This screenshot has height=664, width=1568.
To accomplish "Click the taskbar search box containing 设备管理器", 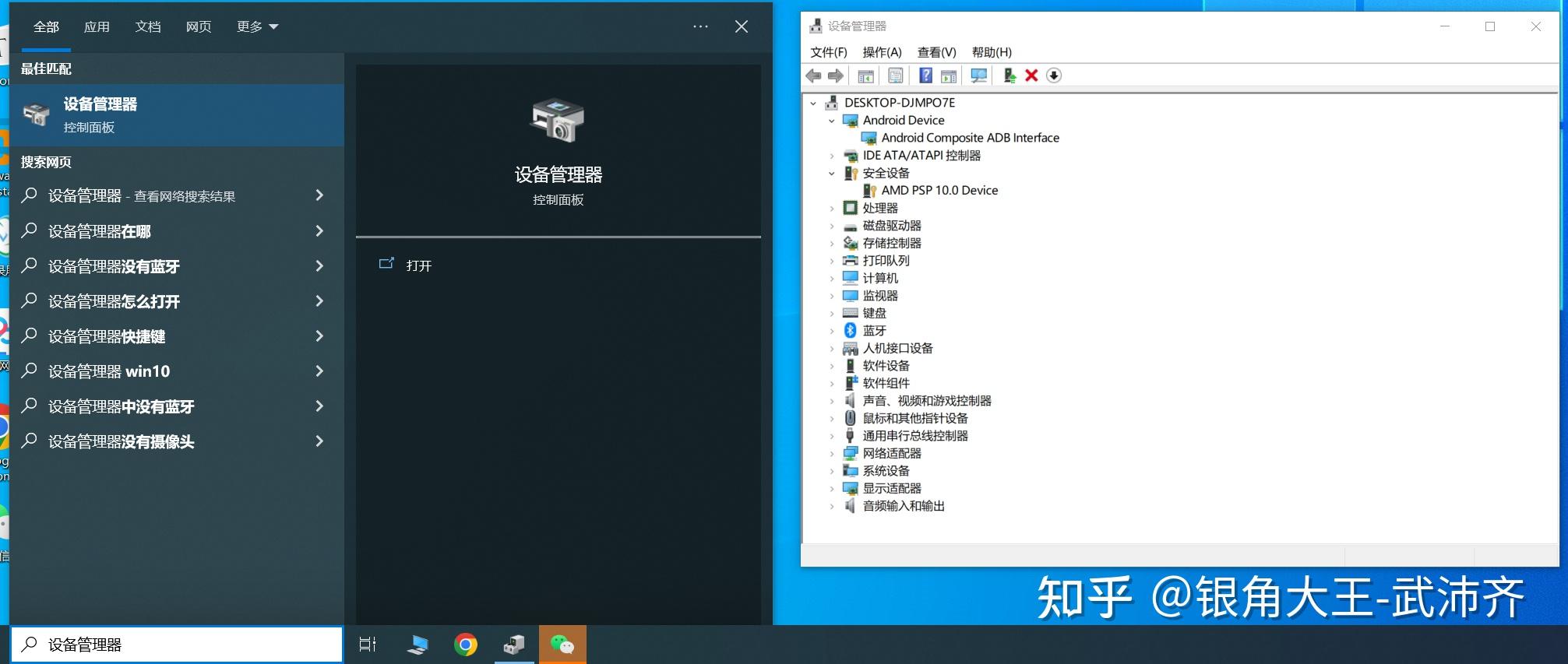I will 177,645.
